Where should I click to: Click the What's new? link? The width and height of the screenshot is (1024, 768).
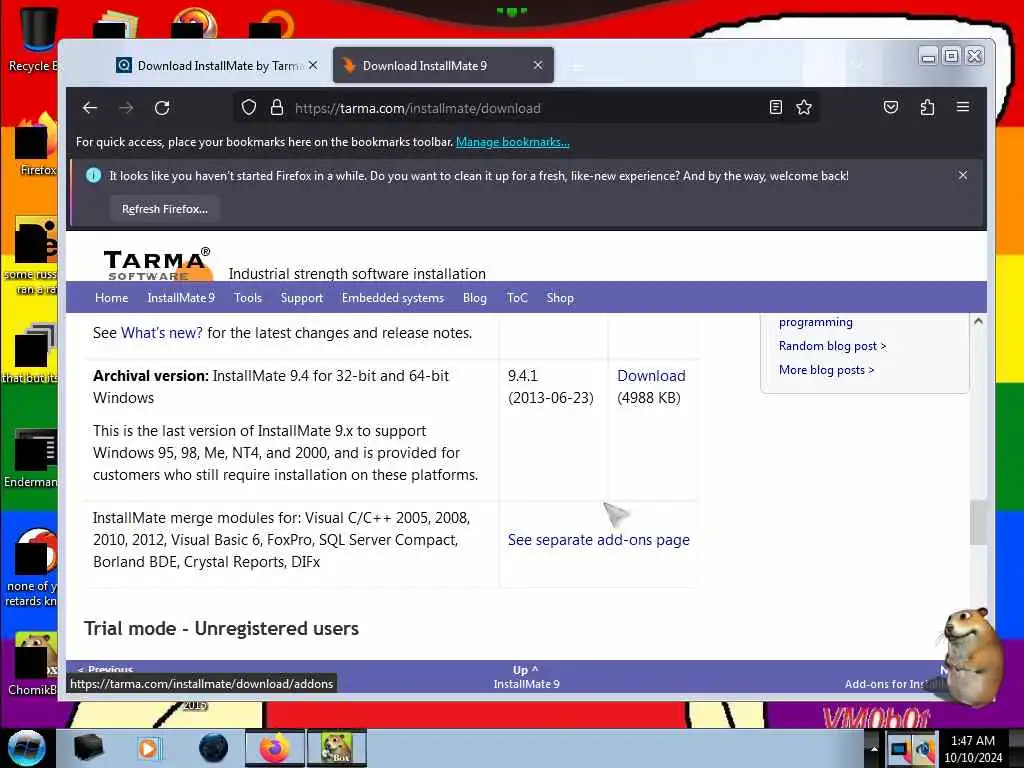pos(162,332)
